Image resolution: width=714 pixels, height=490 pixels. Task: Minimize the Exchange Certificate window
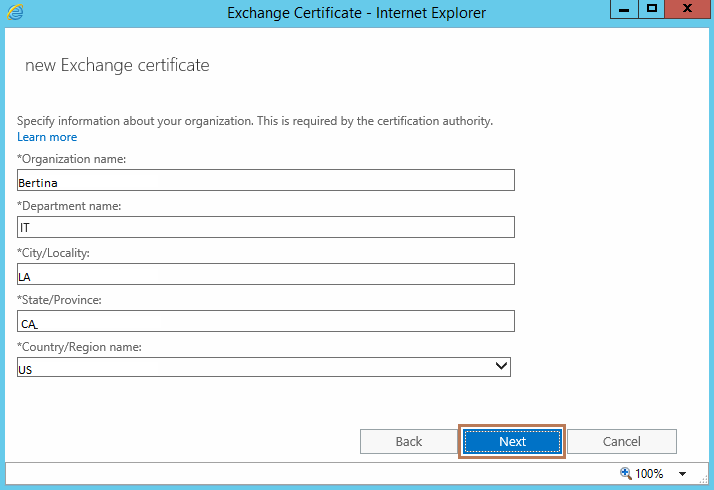(x=624, y=10)
